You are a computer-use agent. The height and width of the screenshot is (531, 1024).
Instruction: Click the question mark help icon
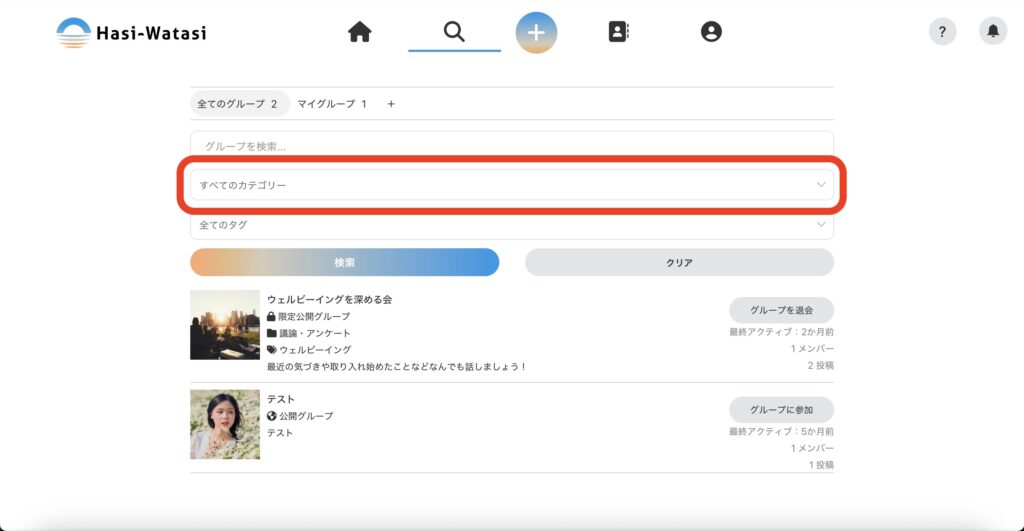(942, 32)
